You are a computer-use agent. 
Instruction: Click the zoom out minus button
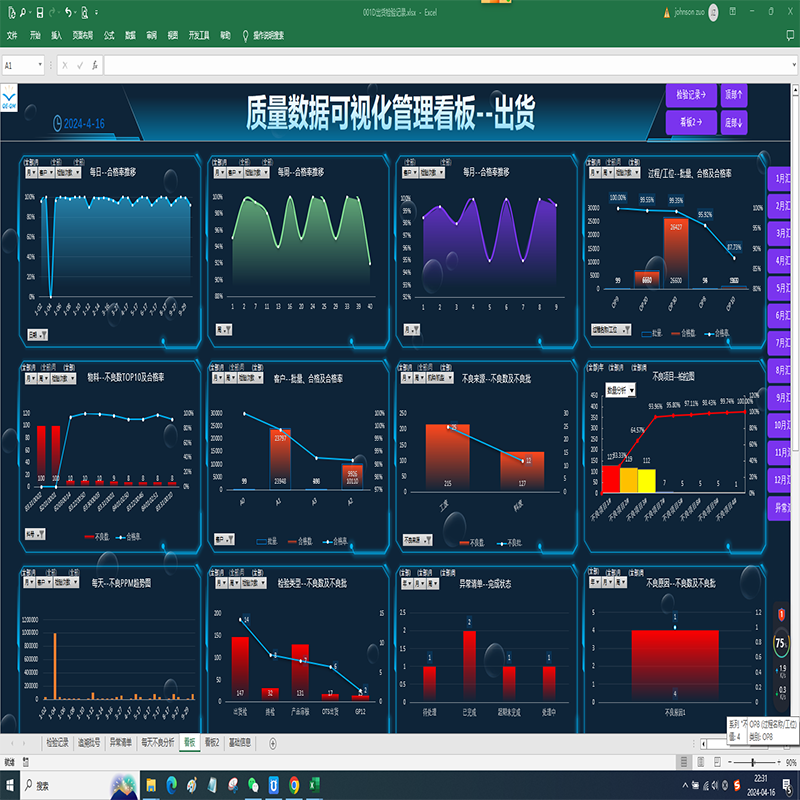(730, 762)
